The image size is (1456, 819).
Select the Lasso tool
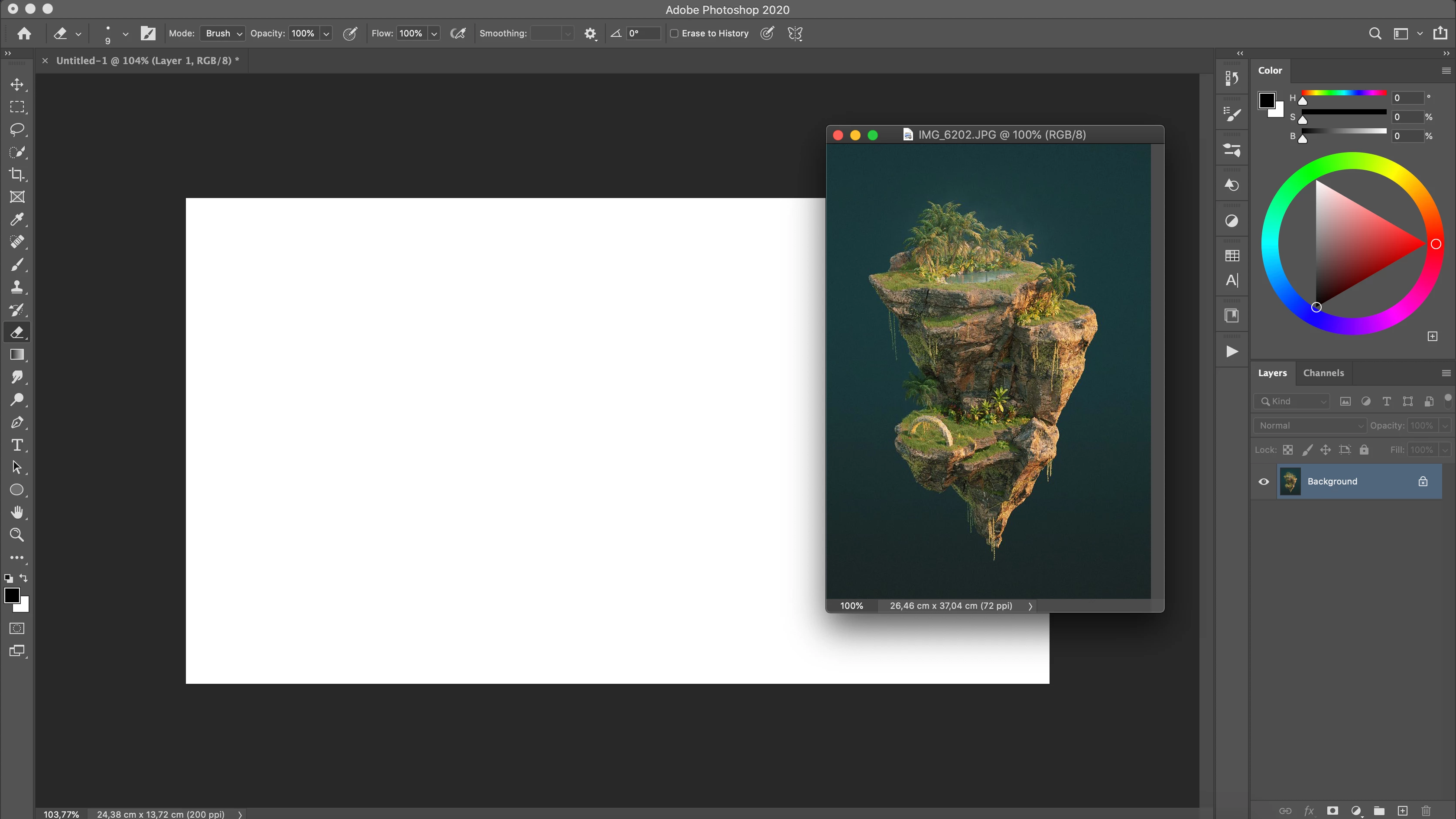(17, 130)
